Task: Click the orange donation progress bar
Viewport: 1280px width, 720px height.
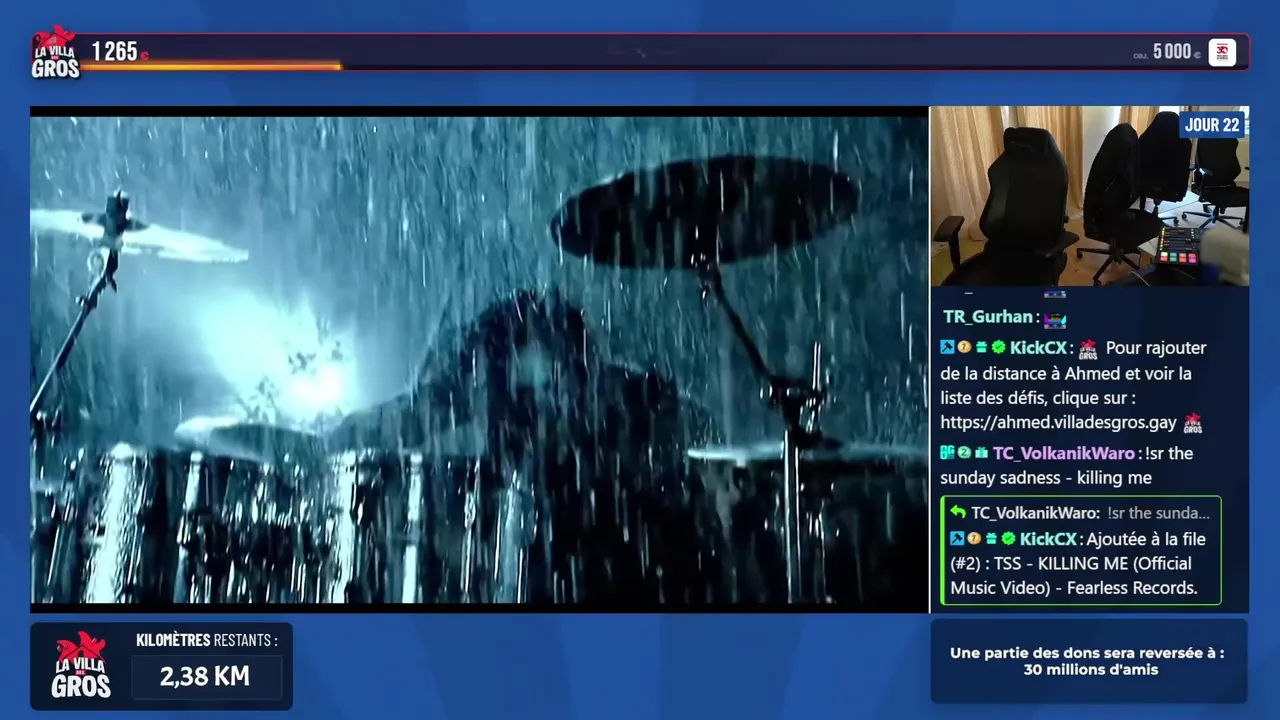Action: click(x=211, y=67)
